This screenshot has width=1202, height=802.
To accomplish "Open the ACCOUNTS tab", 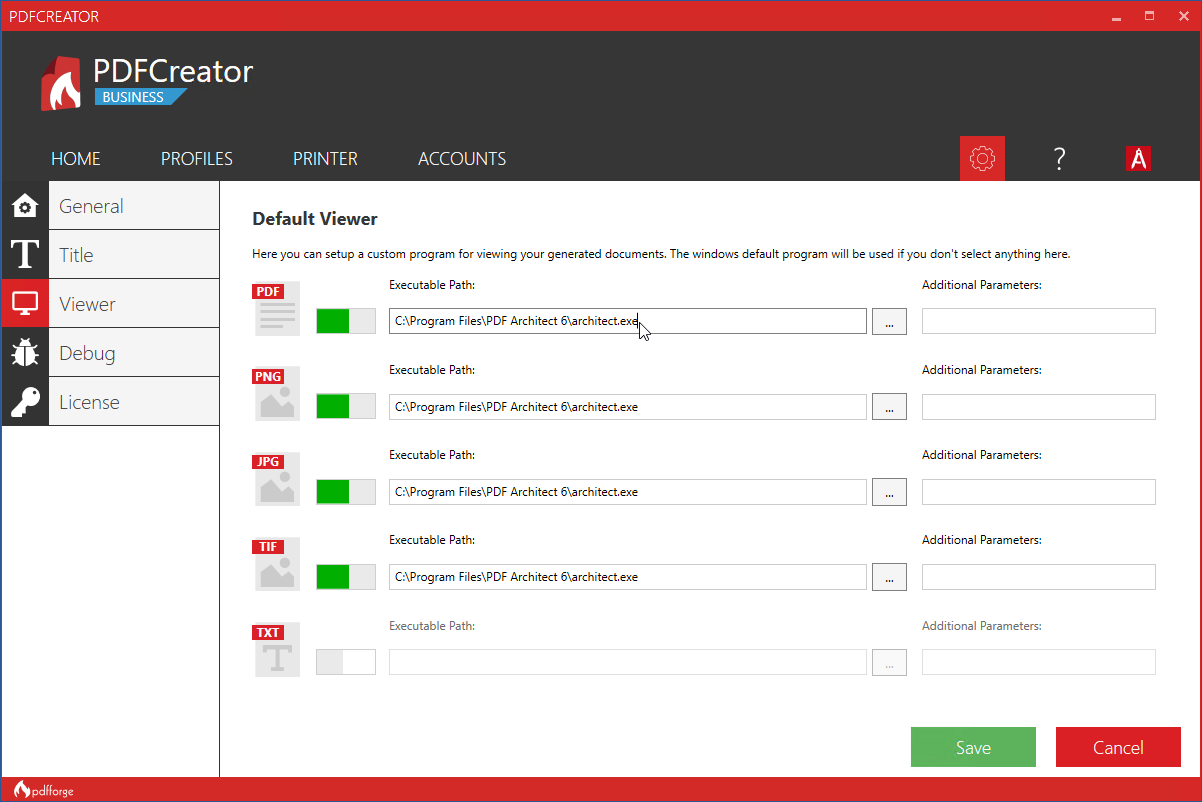I will pos(462,159).
